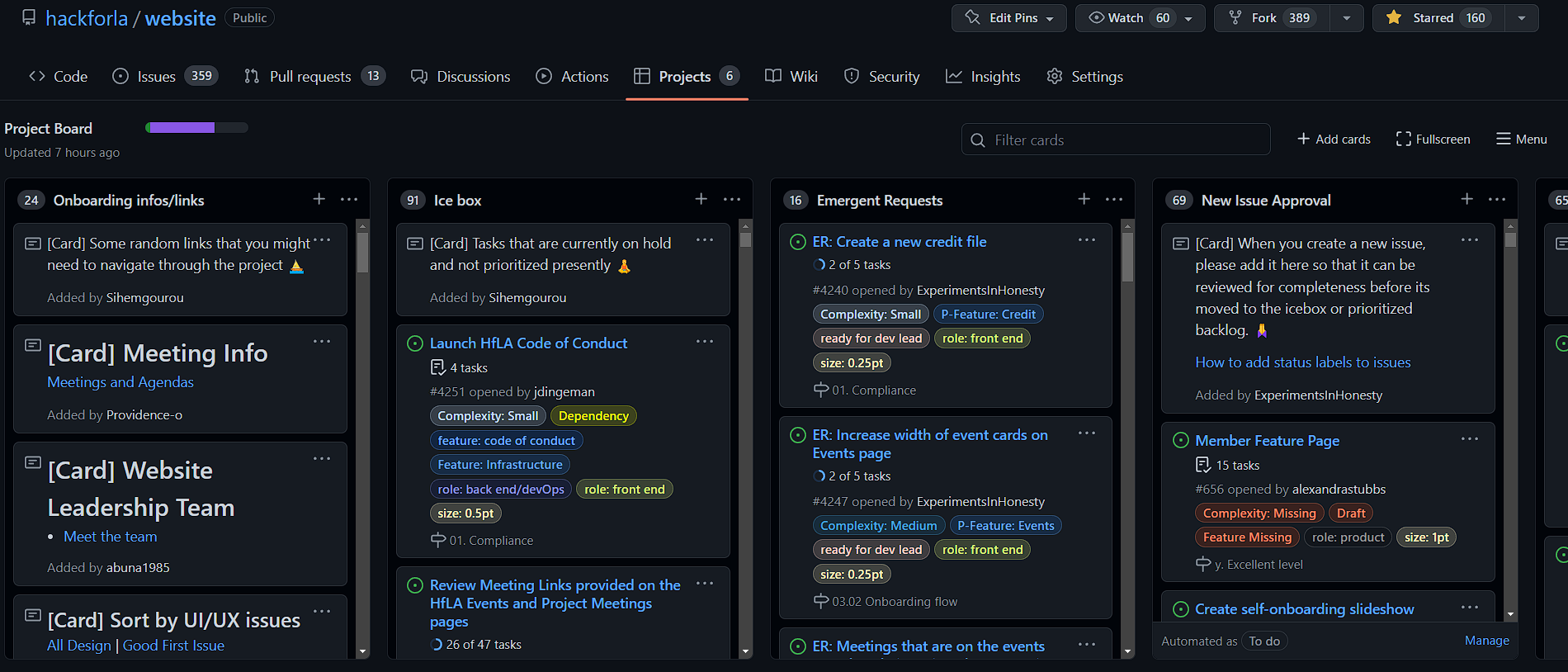Open options for Some random links card
Screen dimensions: 1568x672
(322, 239)
